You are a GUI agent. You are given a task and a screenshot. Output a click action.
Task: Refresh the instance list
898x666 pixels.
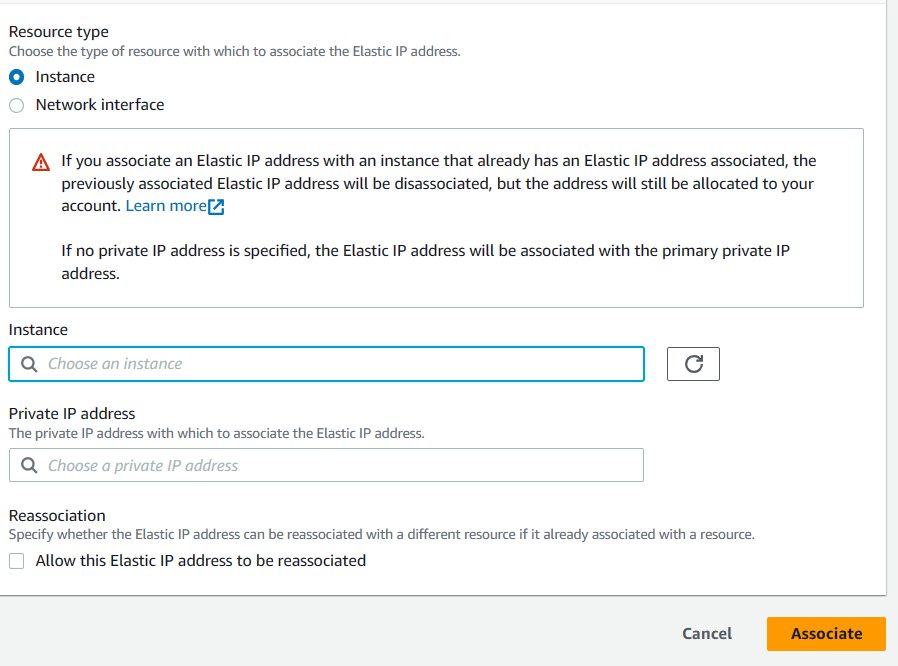click(693, 364)
